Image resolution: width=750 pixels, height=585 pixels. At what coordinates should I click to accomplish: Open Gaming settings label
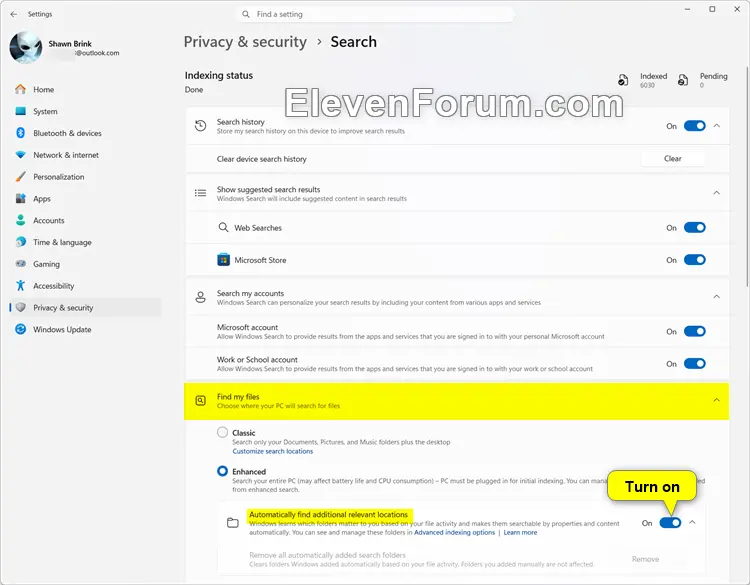(46, 264)
